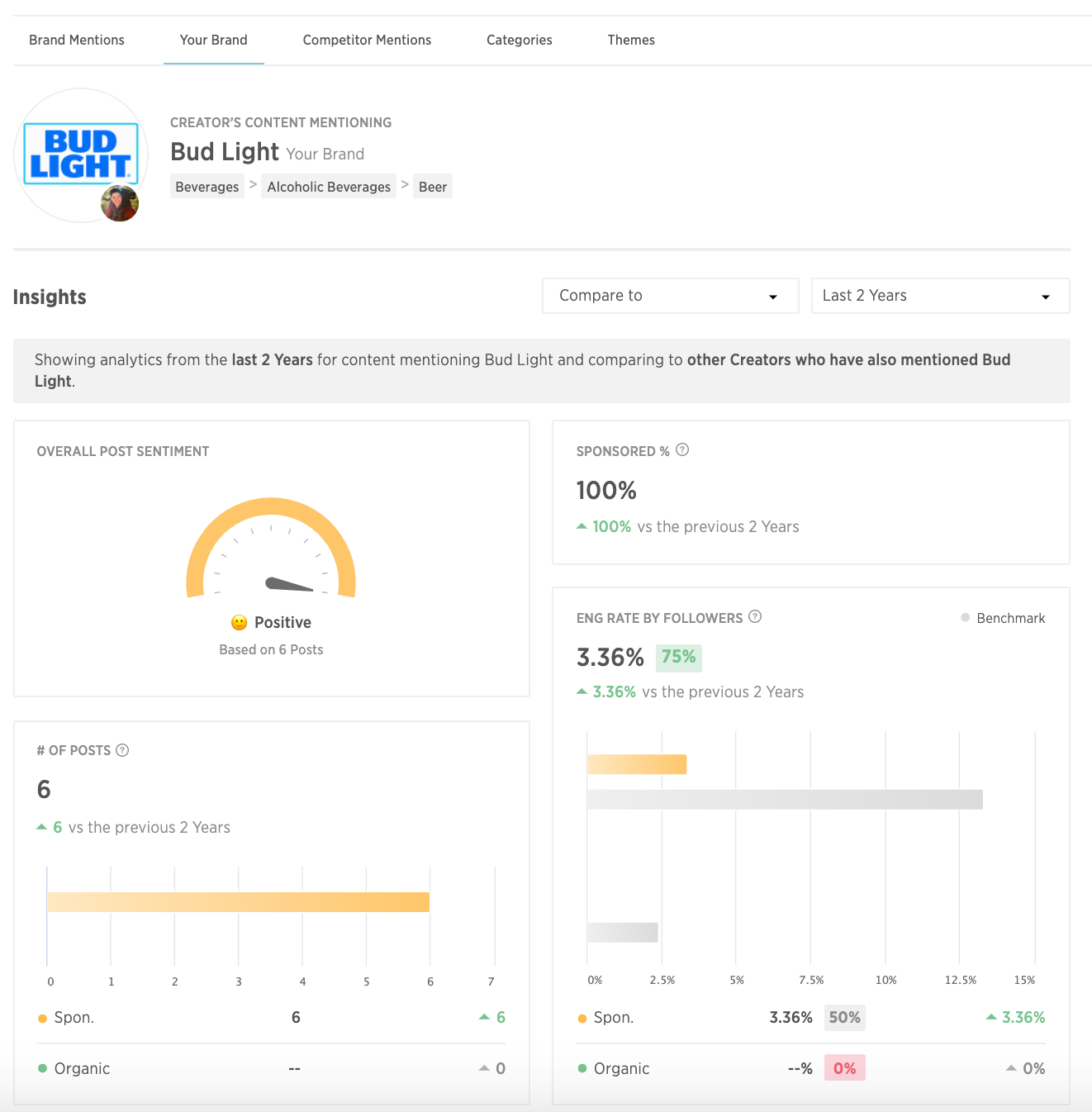The image size is (1092, 1112).
Task: Click the gray arrow in Organic eng rate row
Action: [1011, 1068]
